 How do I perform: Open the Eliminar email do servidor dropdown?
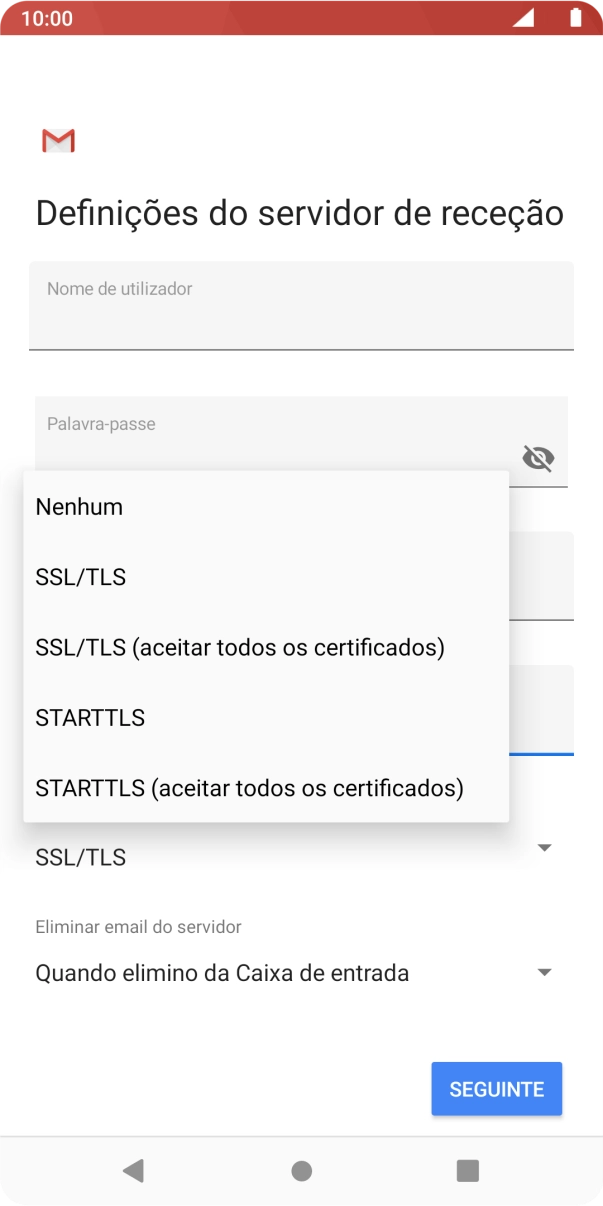click(543, 972)
